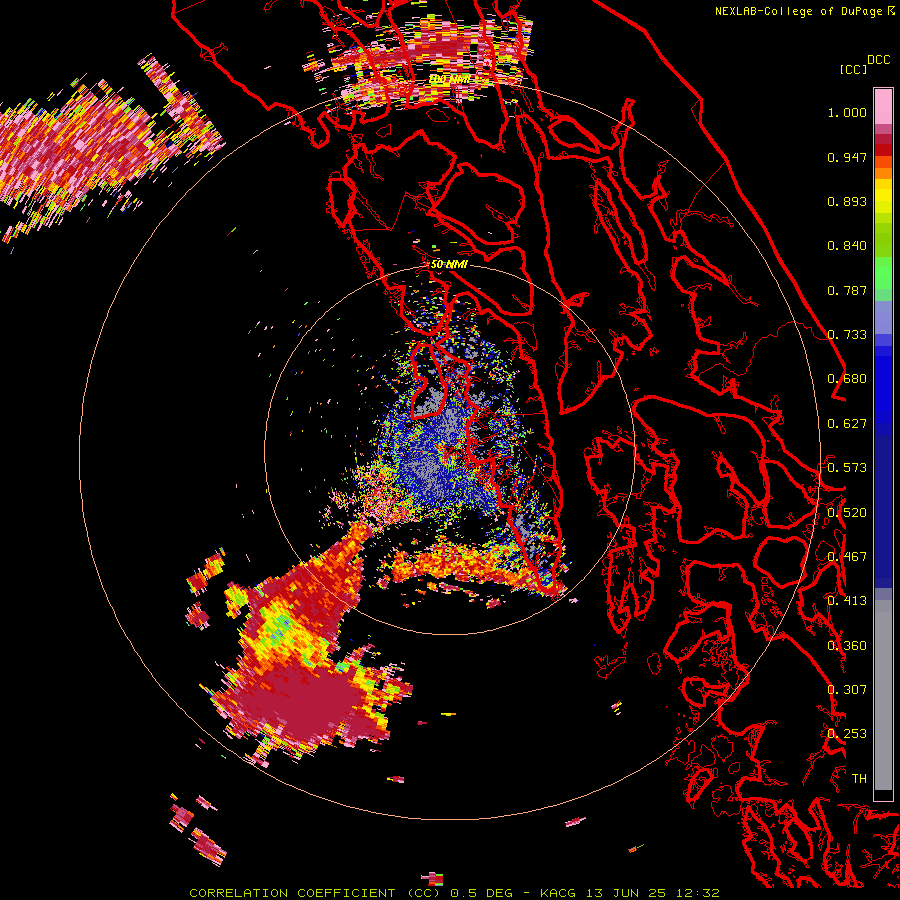Click the 12:32 timestamp in the caption
This screenshot has width=900, height=900.
click(x=697, y=893)
